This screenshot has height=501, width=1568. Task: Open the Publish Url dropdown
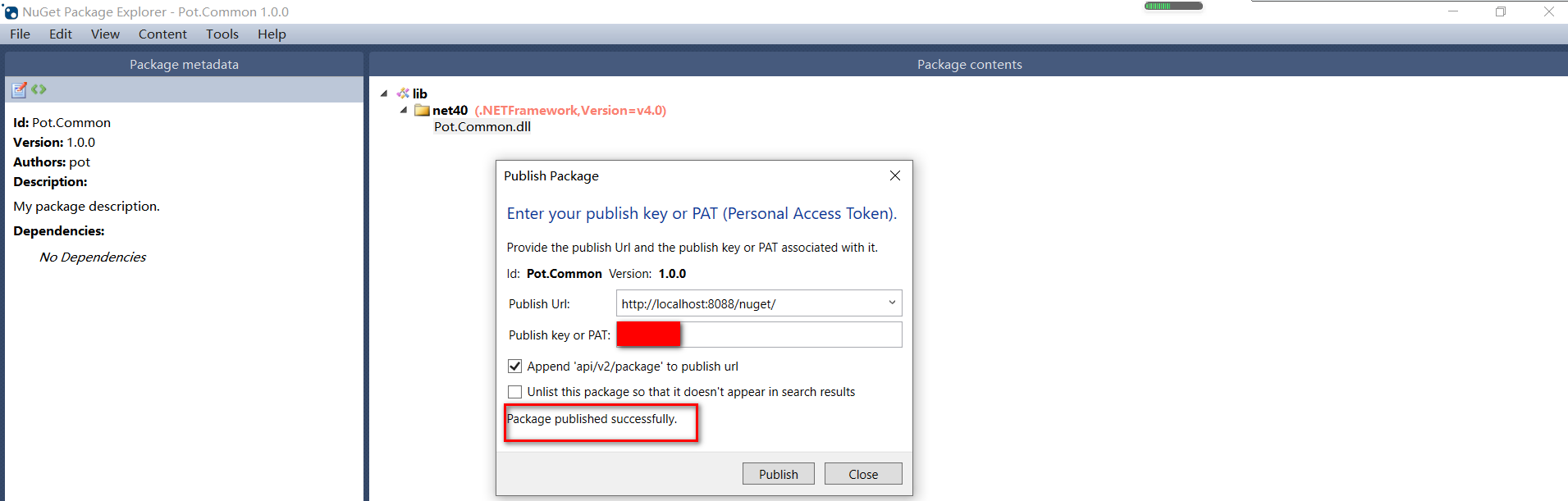[x=892, y=303]
